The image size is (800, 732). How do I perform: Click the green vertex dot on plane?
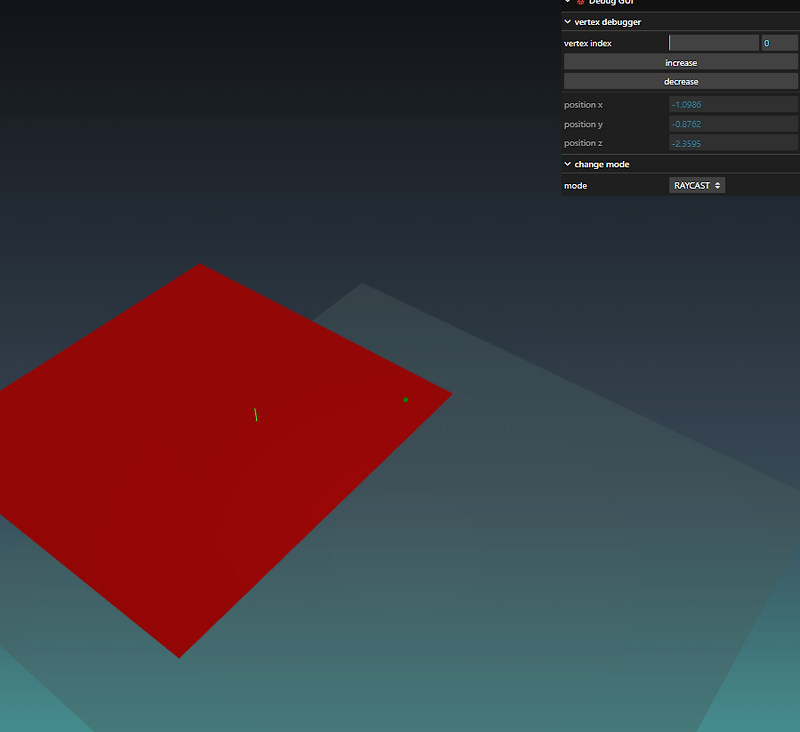(406, 400)
